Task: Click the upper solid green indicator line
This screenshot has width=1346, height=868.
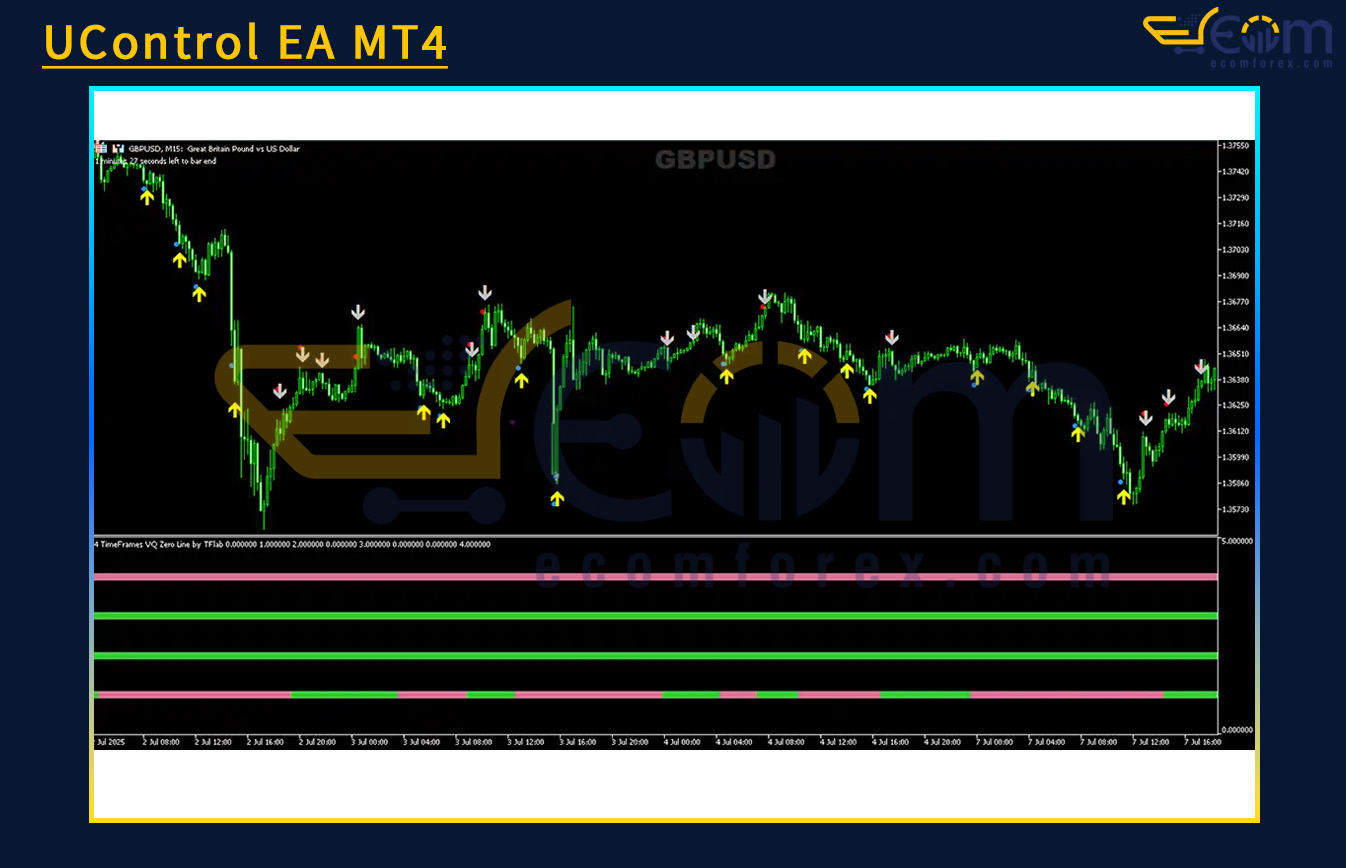Action: point(655,616)
